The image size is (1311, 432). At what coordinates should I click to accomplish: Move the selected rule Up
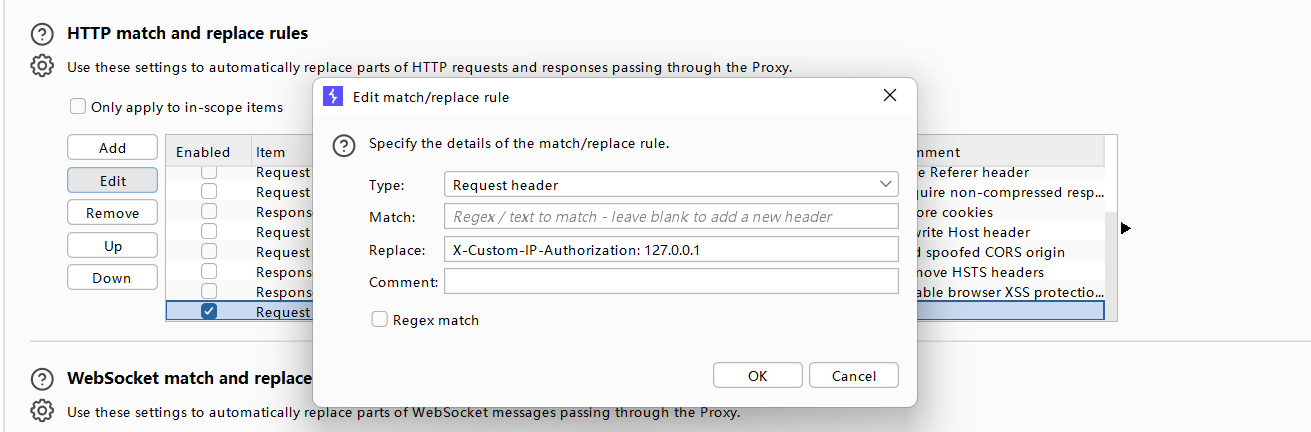[113, 246]
